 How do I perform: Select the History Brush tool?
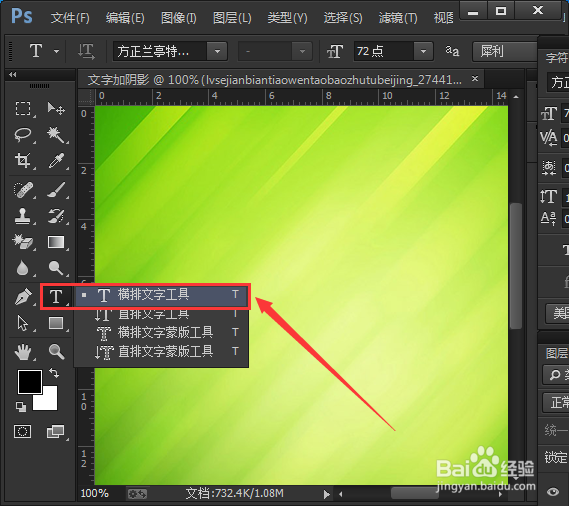click(x=56, y=216)
